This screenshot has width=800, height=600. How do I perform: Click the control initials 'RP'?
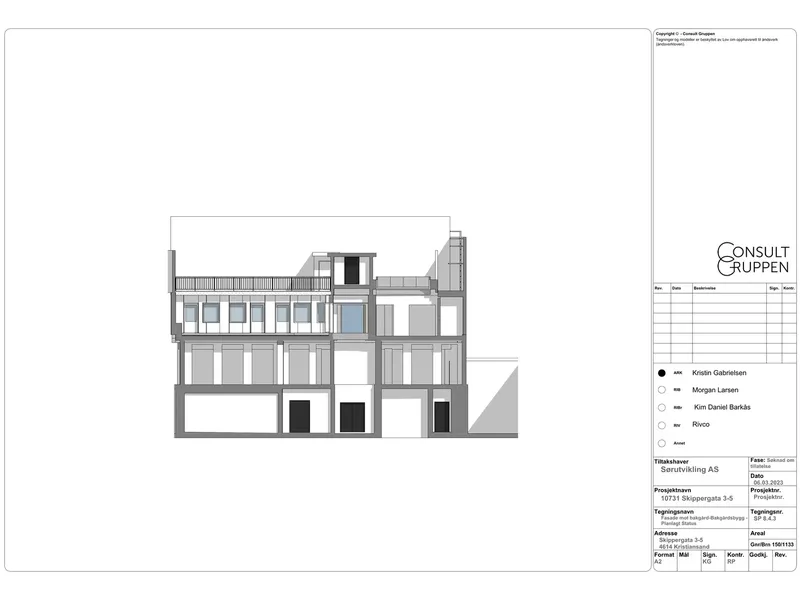(731, 561)
